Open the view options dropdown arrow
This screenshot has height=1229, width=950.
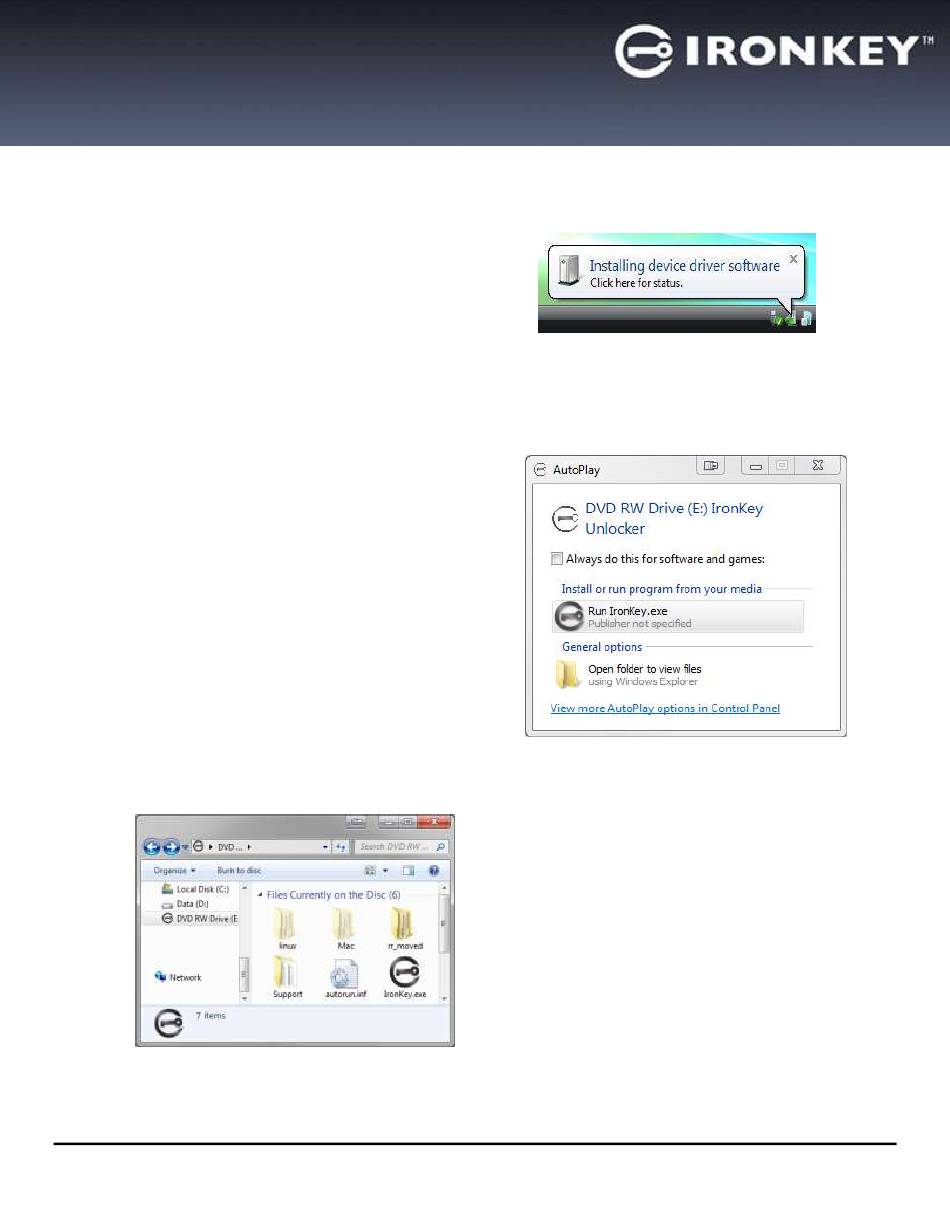385,871
